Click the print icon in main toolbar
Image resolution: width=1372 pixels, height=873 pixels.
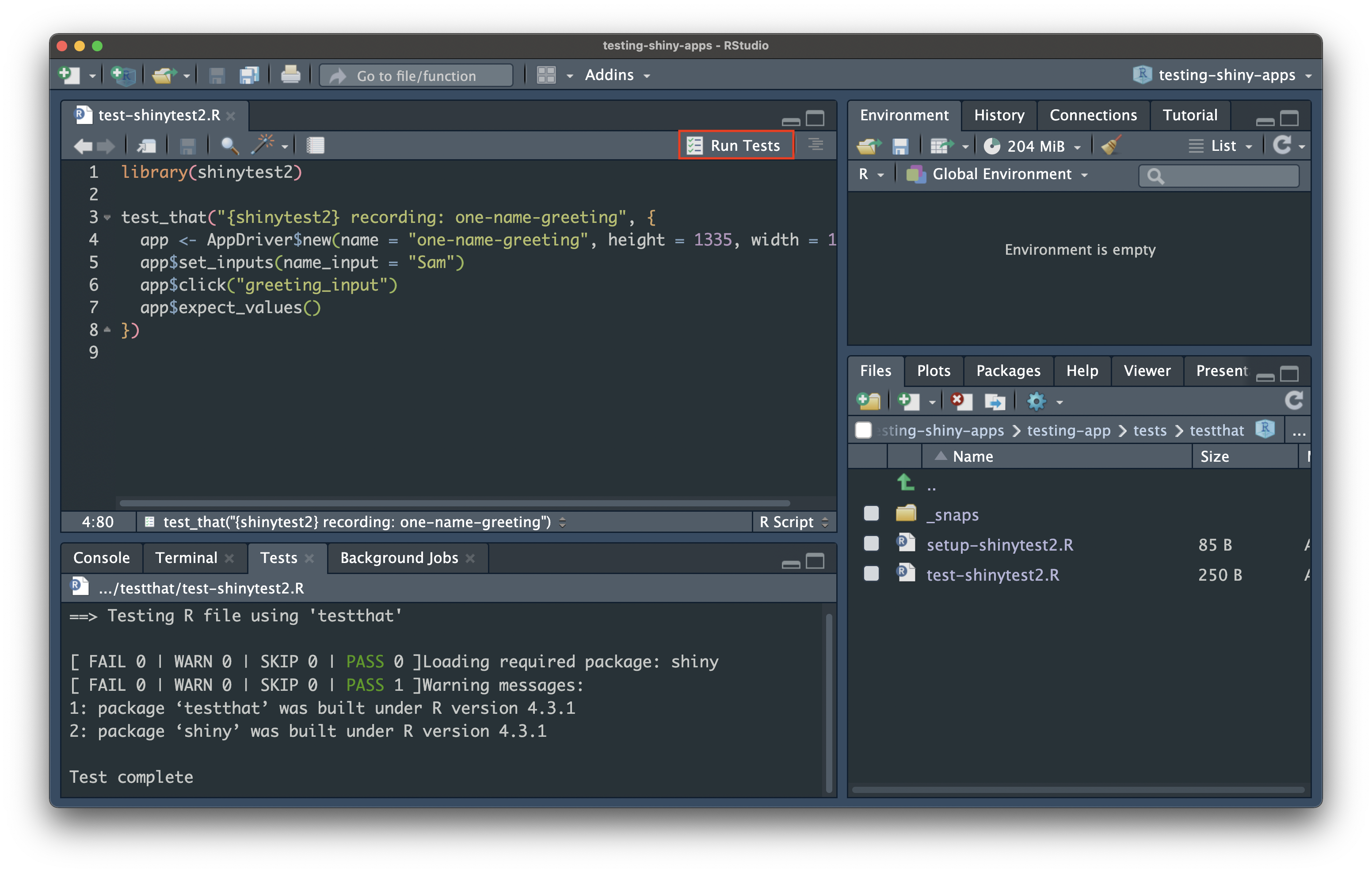pos(290,75)
